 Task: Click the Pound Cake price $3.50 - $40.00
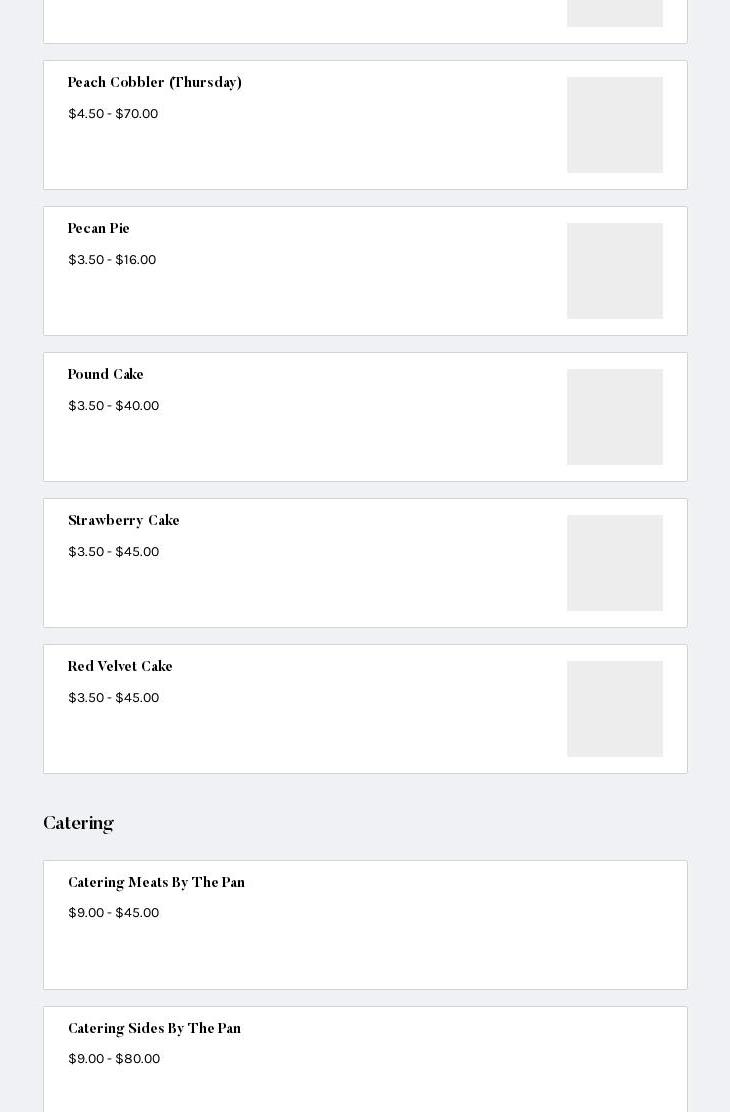point(114,406)
